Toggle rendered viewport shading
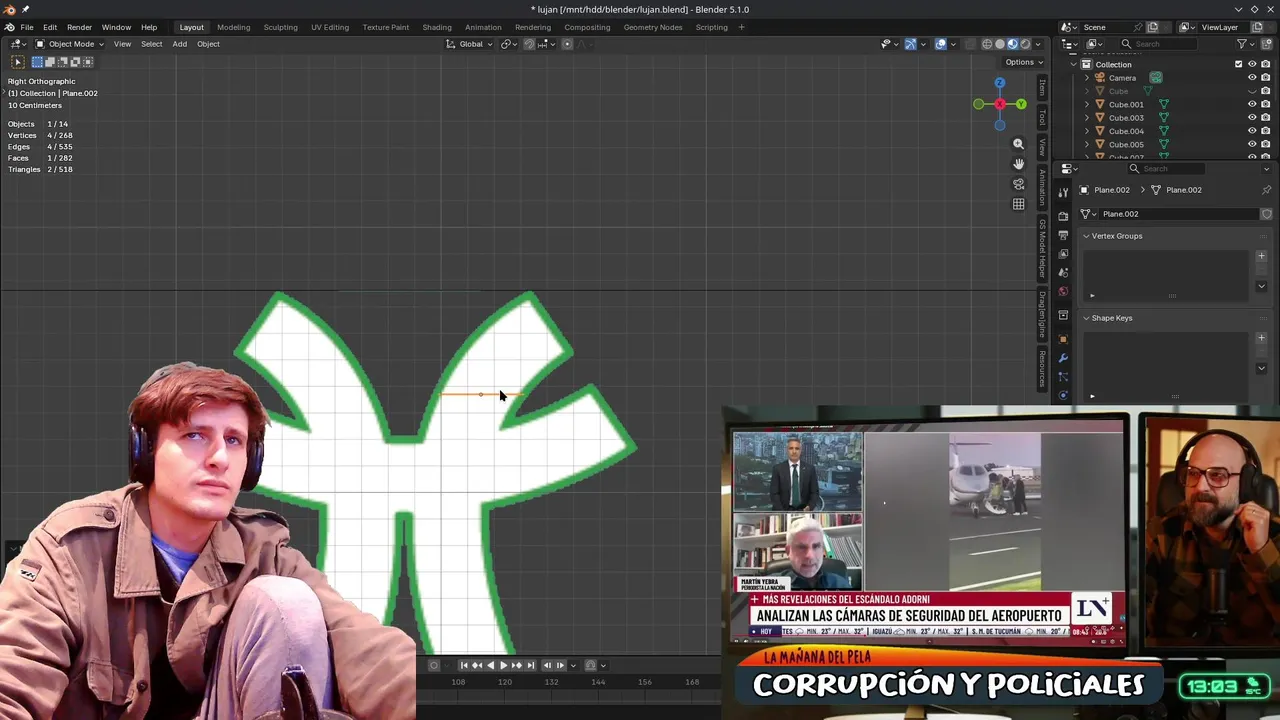 1025,44
